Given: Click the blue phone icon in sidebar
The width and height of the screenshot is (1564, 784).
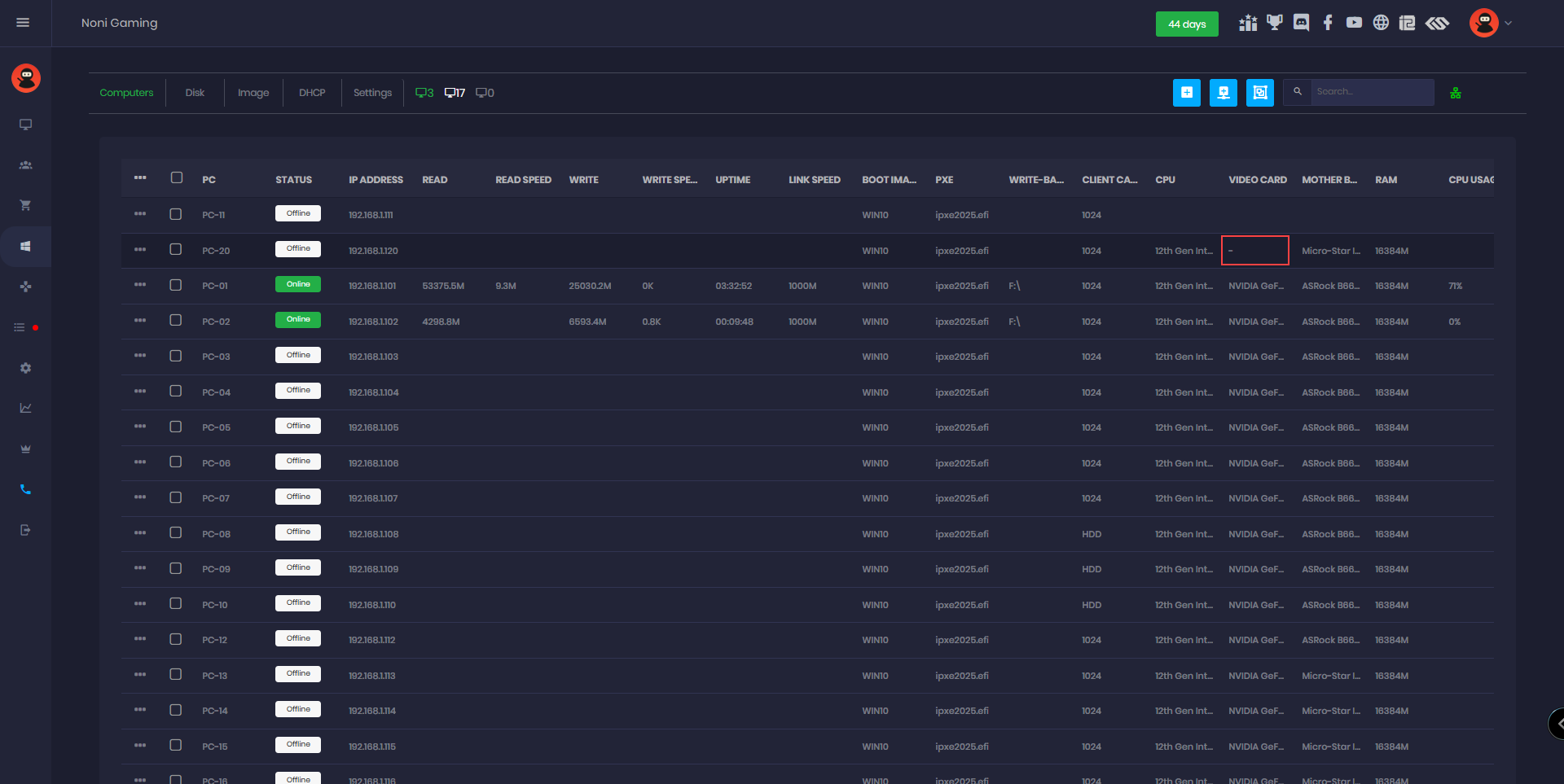Looking at the screenshot, I should point(25,489).
